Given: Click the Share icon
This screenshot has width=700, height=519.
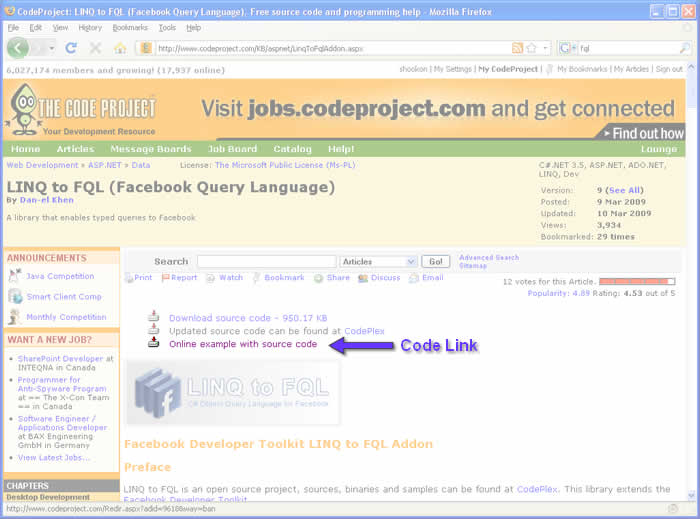Looking at the screenshot, I should 318,278.
